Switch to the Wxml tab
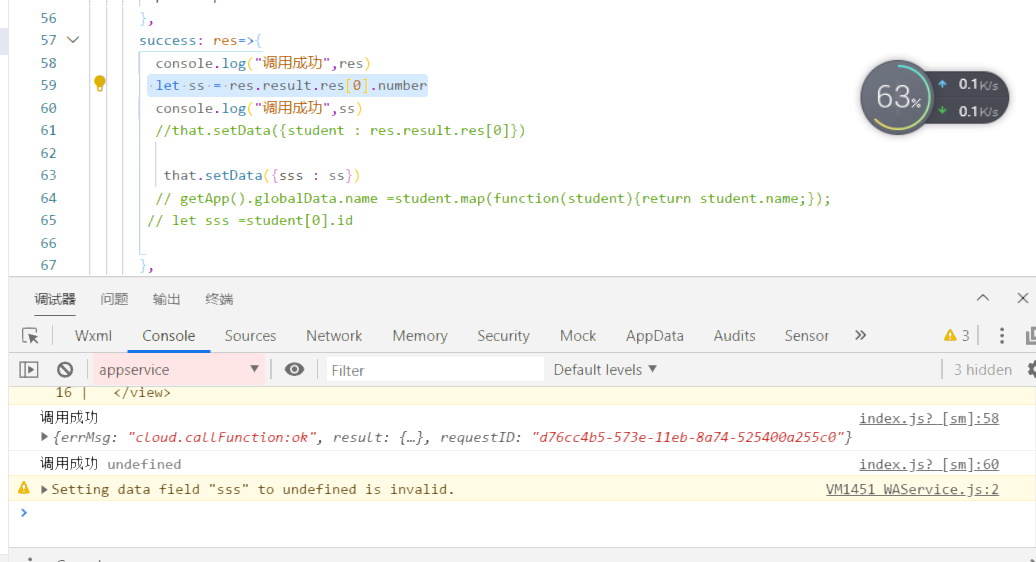This screenshot has width=1036, height=562. 93,336
